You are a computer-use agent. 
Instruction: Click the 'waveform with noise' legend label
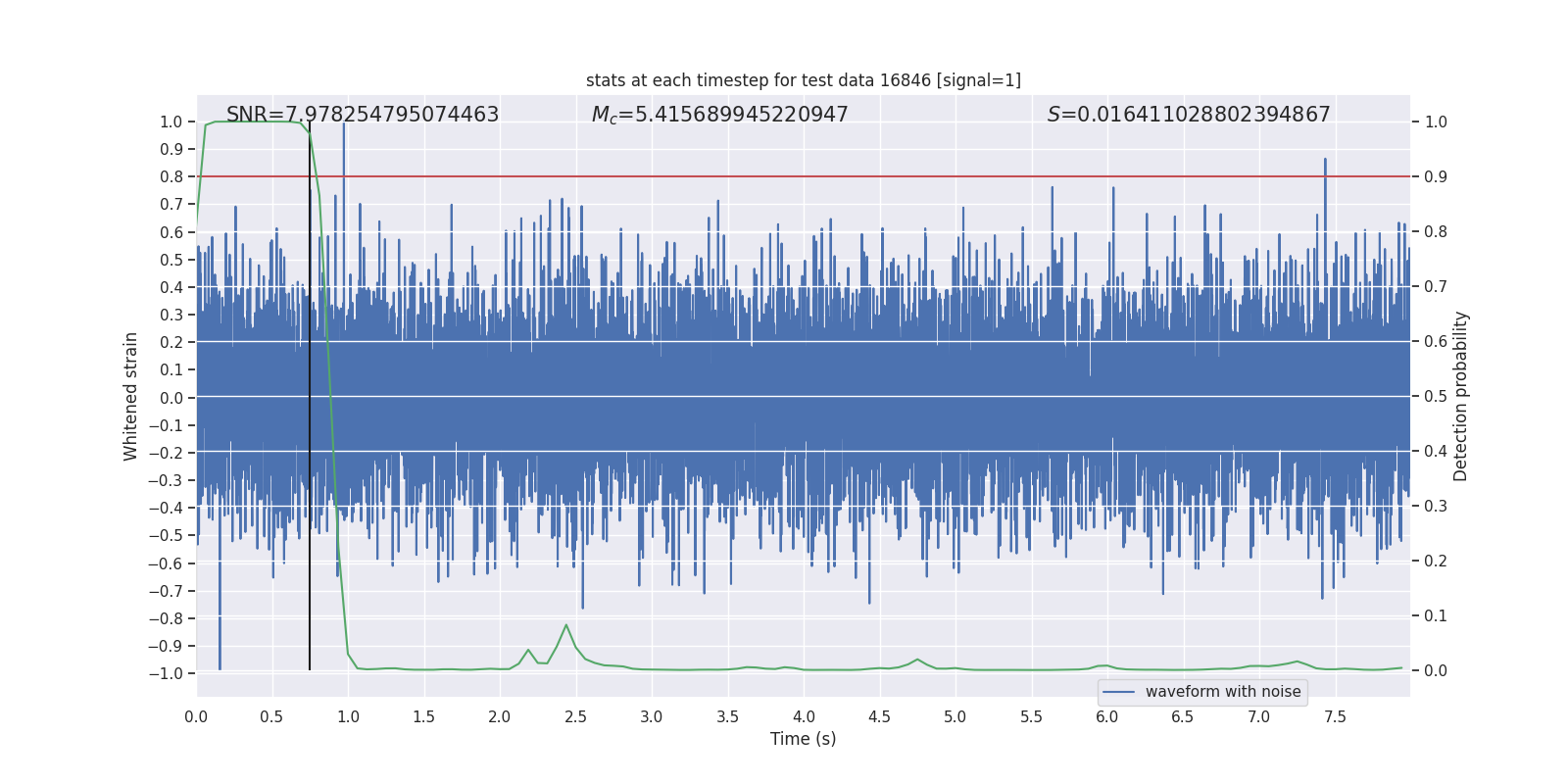coord(1222,692)
